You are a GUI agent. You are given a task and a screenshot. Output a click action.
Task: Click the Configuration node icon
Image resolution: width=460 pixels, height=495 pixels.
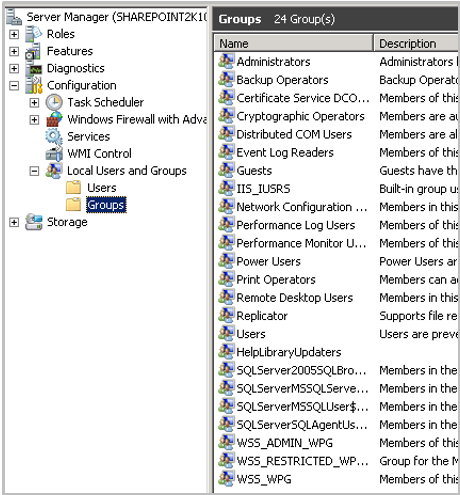tap(34, 85)
